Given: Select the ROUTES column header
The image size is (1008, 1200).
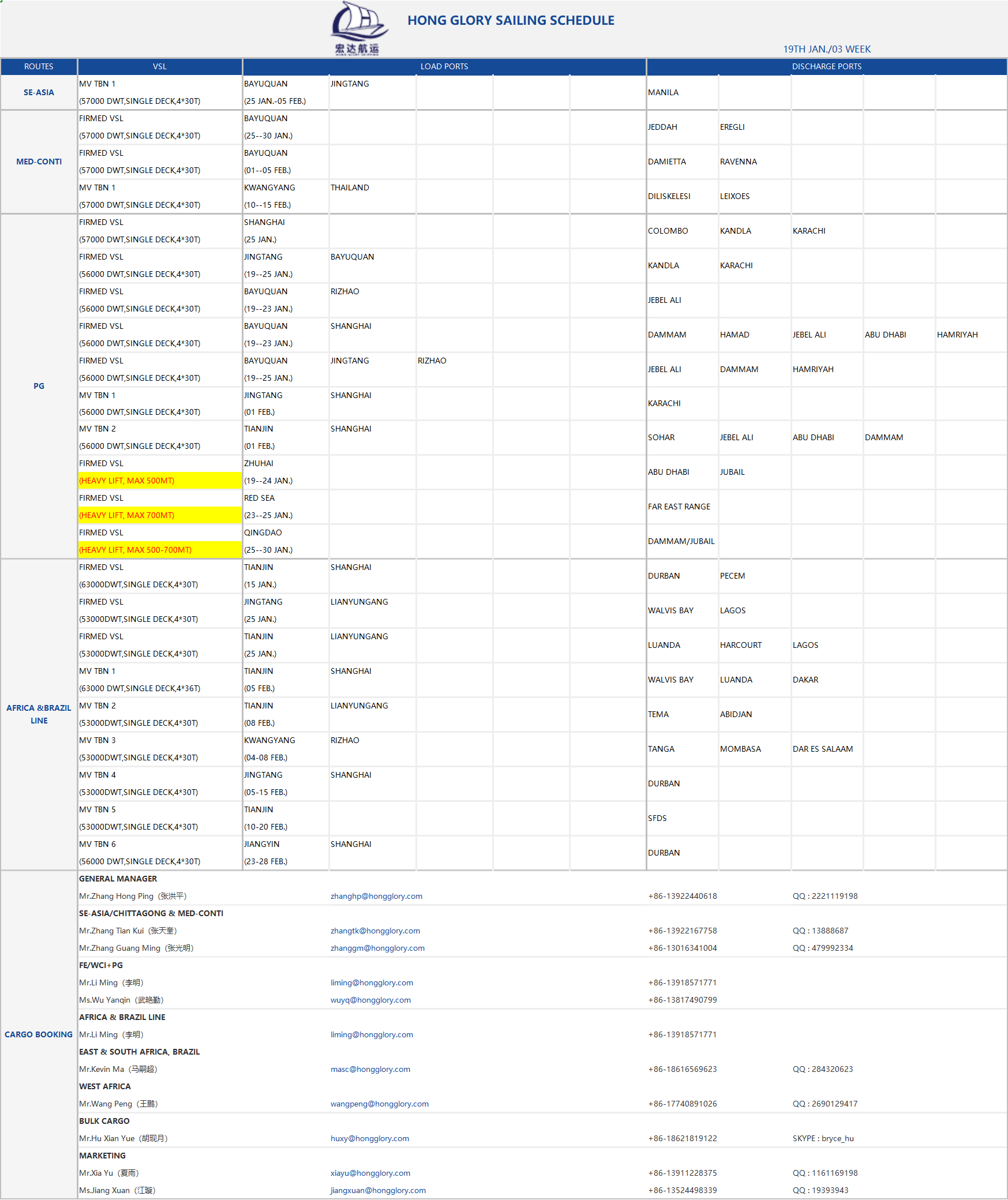Looking at the screenshot, I should point(39,66).
